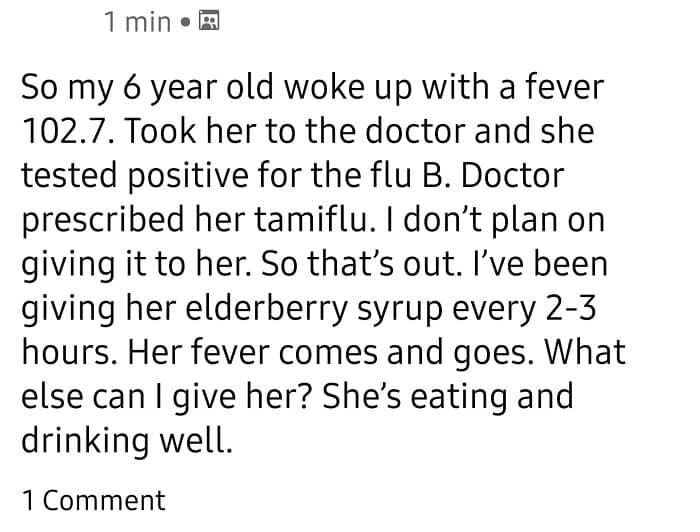Click the group members privacy icon
Screen dimensions: 700x532
pyautogui.click(x=208, y=20)
